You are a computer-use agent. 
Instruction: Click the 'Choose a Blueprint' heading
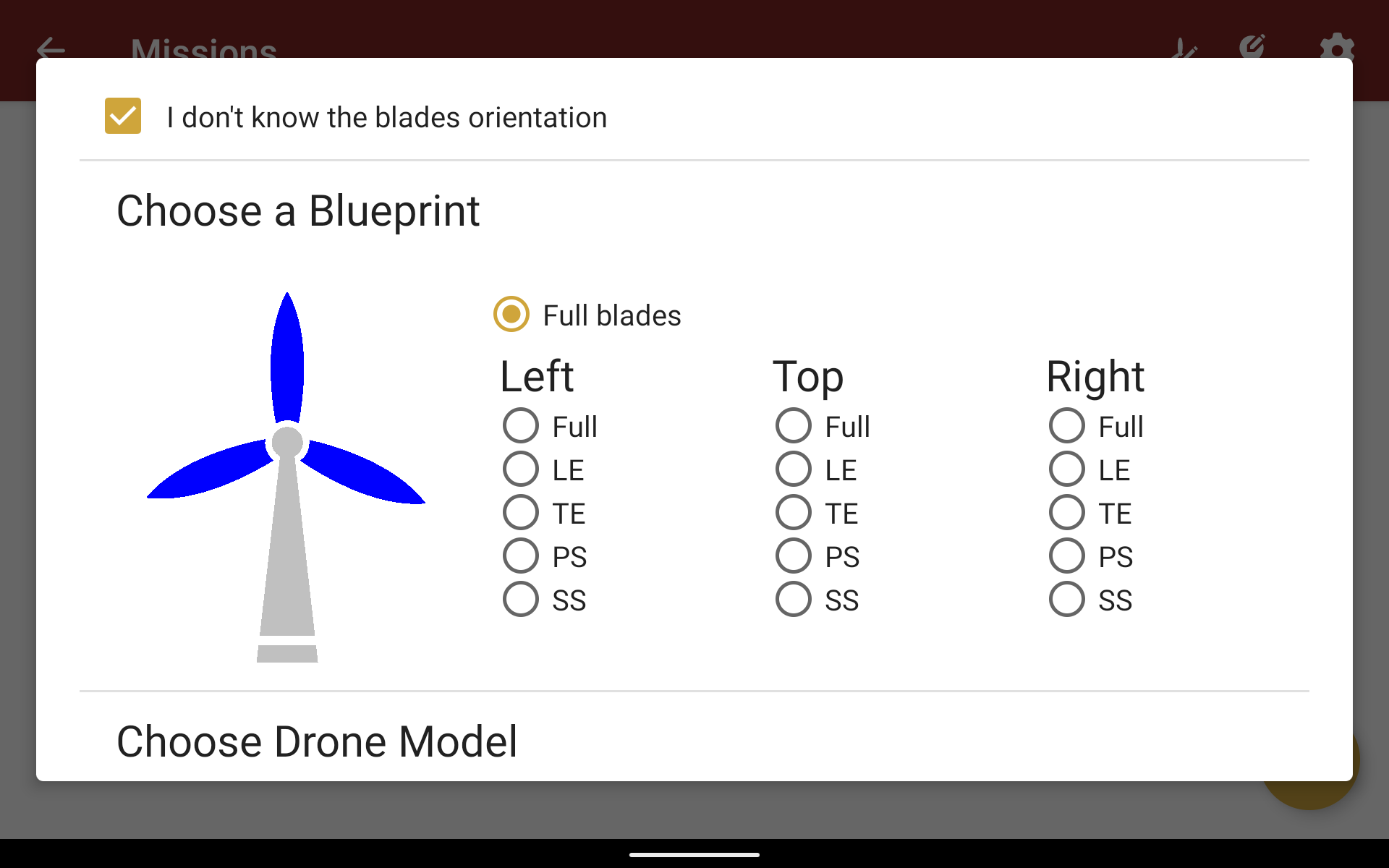click(298, 210)
